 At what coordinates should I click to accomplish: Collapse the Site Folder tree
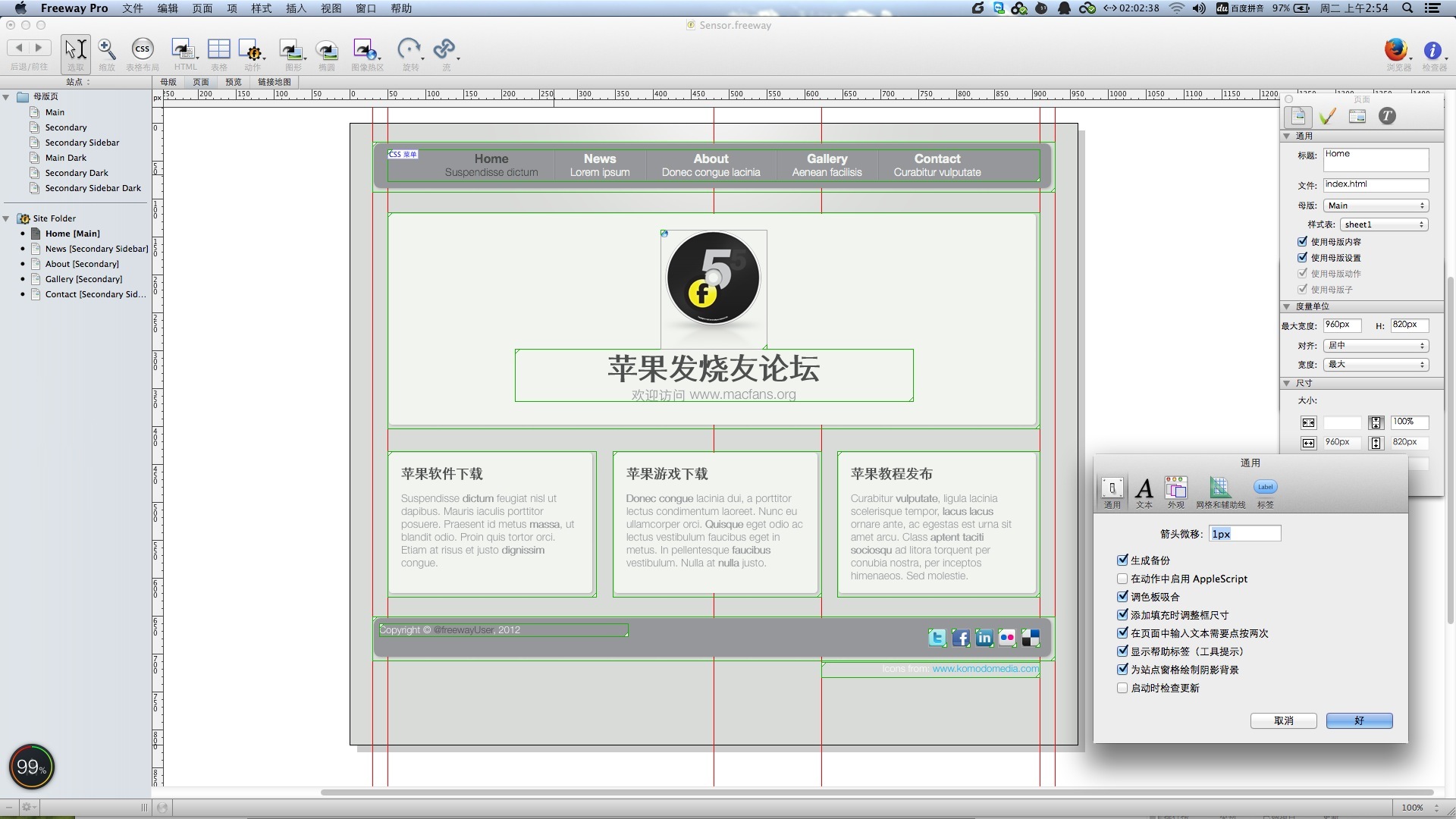6,218
